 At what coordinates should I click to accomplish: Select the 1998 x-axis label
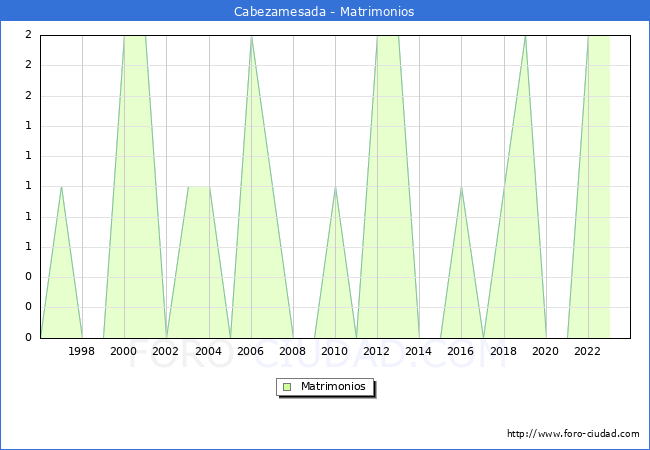(82, 351)
